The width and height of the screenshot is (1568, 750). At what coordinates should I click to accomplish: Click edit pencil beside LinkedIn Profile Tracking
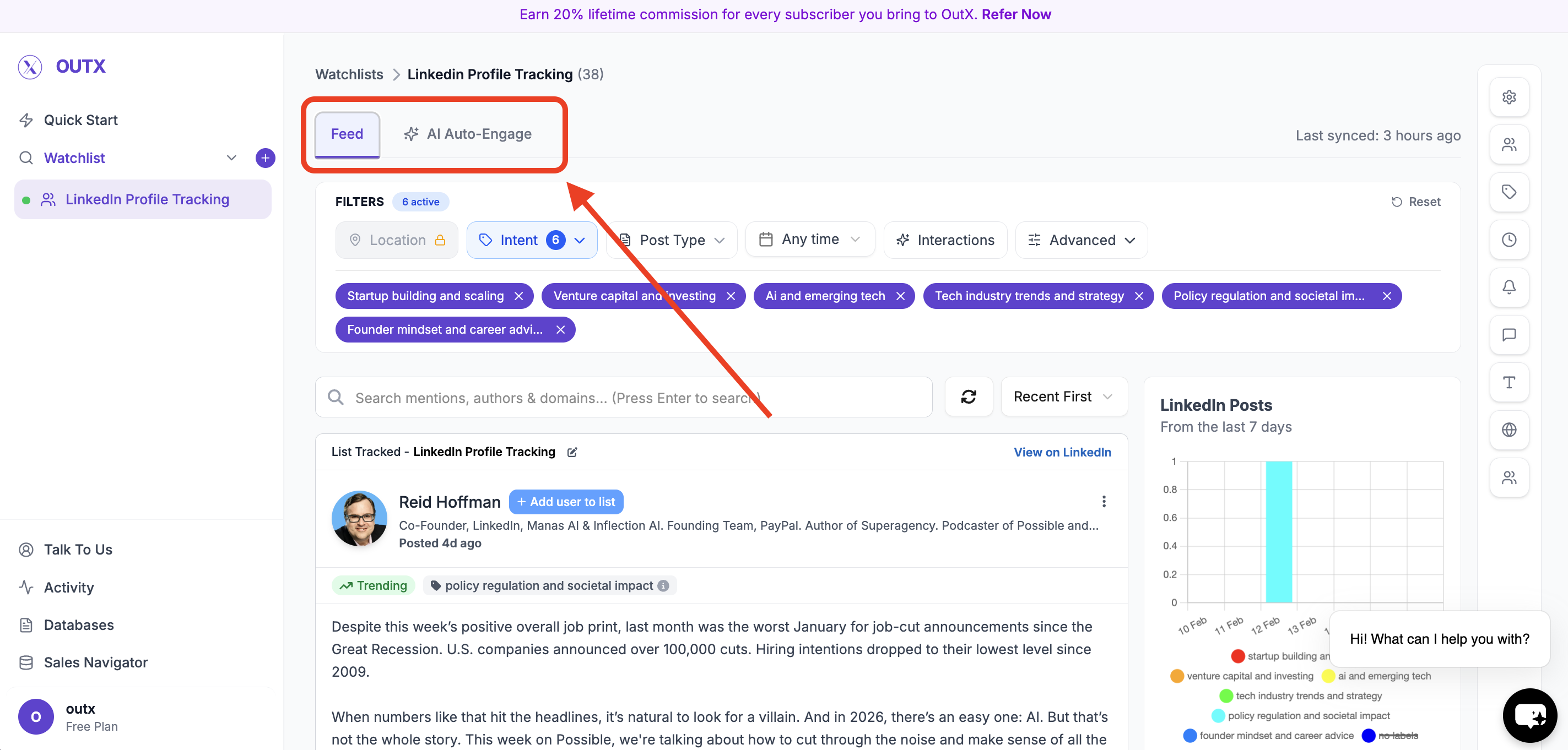[572, 453]
